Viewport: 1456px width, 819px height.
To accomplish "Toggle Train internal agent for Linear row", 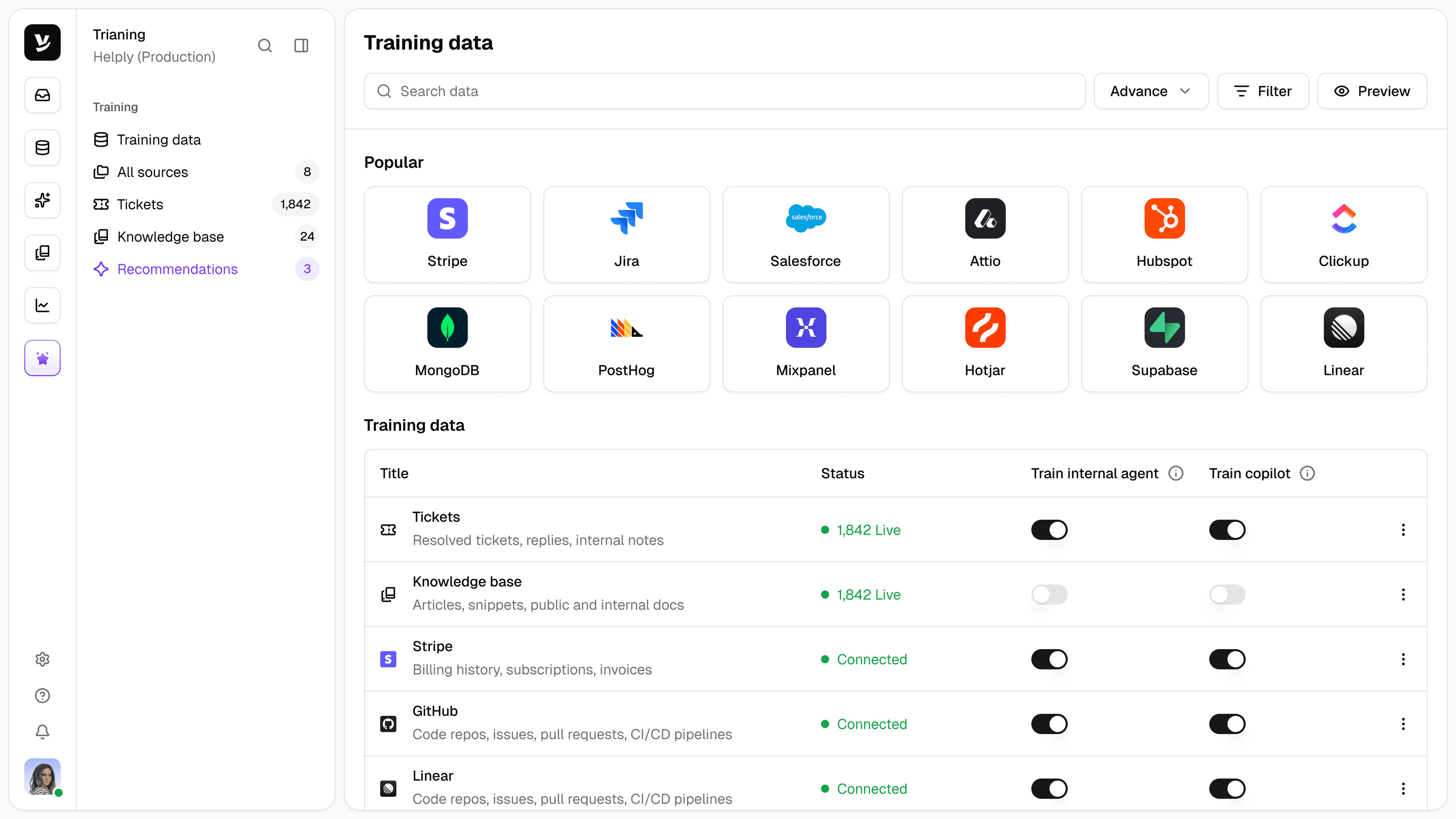I will coord(1049,789).
